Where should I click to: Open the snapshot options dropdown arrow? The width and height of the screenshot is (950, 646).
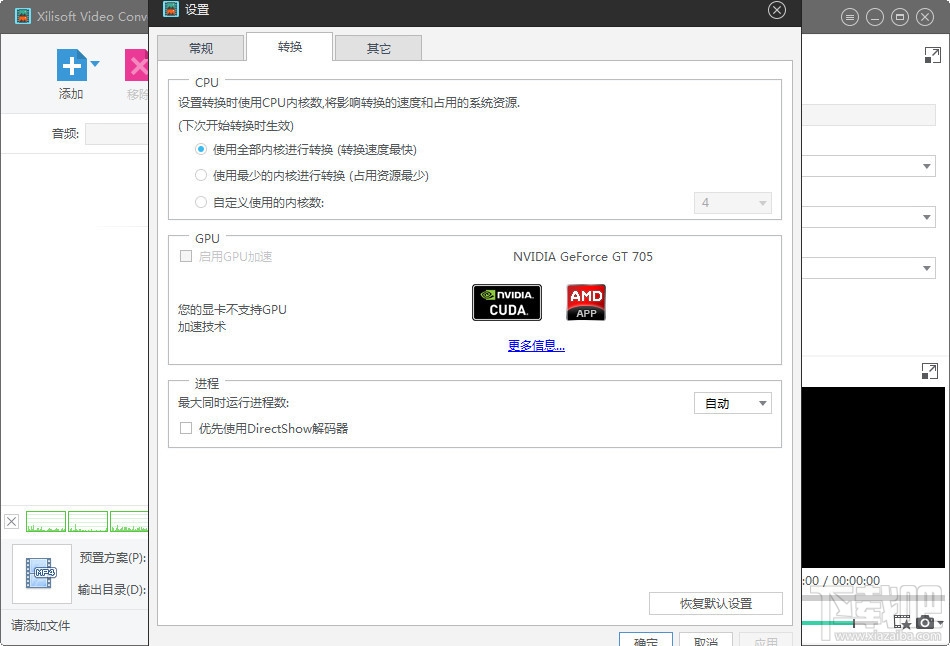tap(941, 622)
